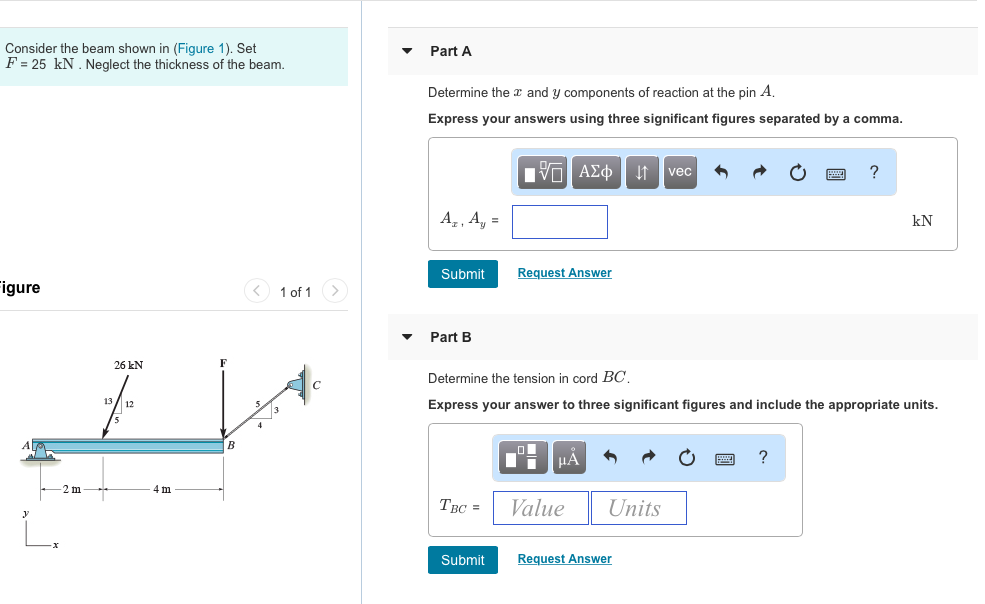This screenshot has height=604, width=985.
Task: Open Request Answer for Part B
Action: [564, 559]
